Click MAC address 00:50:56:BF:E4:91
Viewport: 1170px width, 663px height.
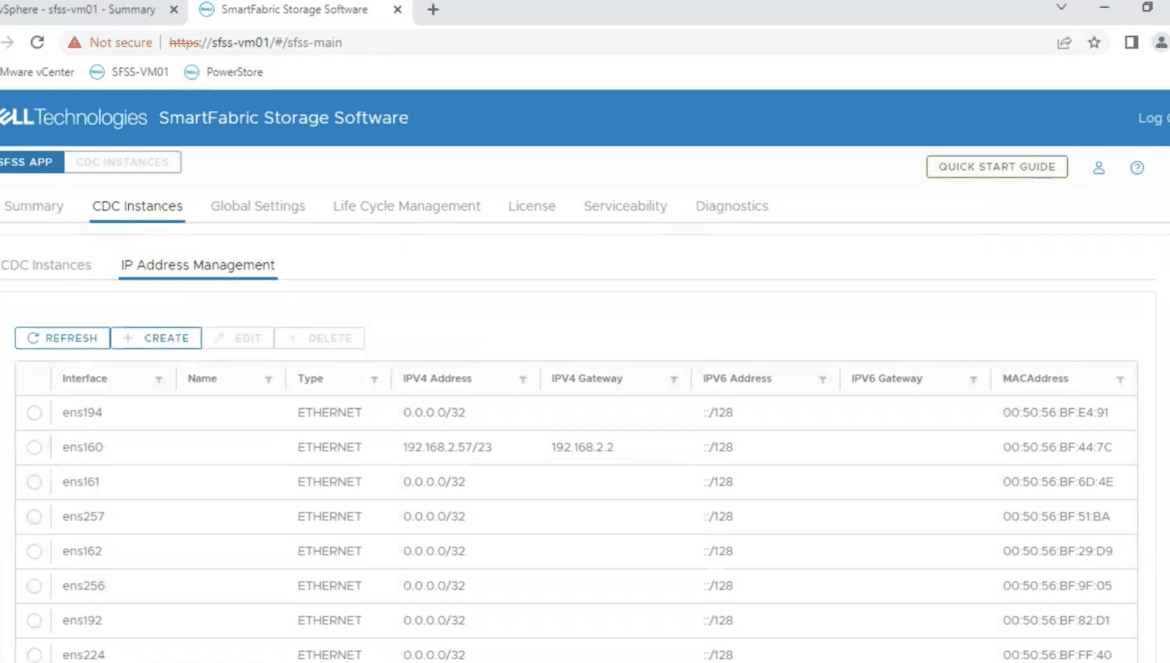coord(1056,412)
